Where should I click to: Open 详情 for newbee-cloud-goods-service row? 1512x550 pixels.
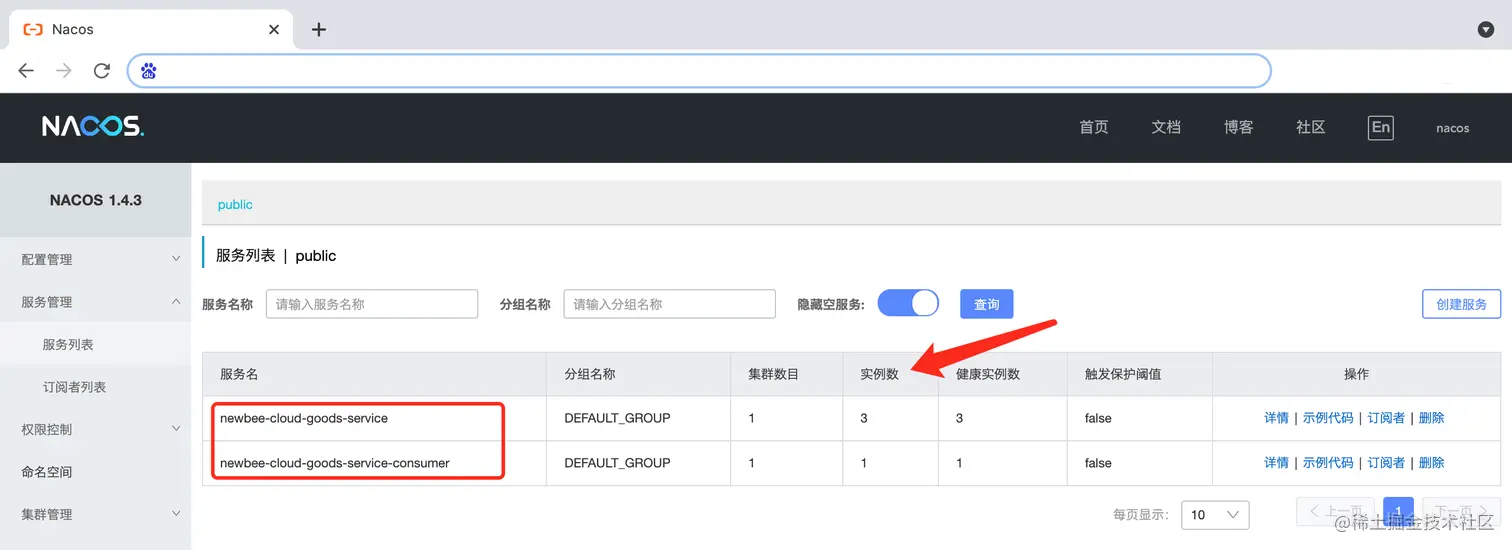(1276, 418)
